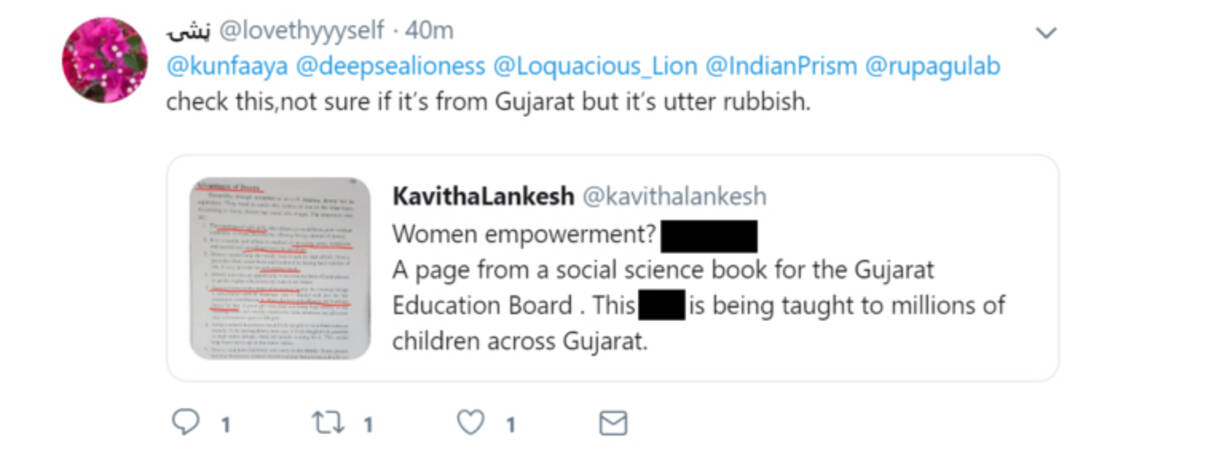Open the @IndianPrism mention
The image size is (1225, 472).
pos(781,67)
